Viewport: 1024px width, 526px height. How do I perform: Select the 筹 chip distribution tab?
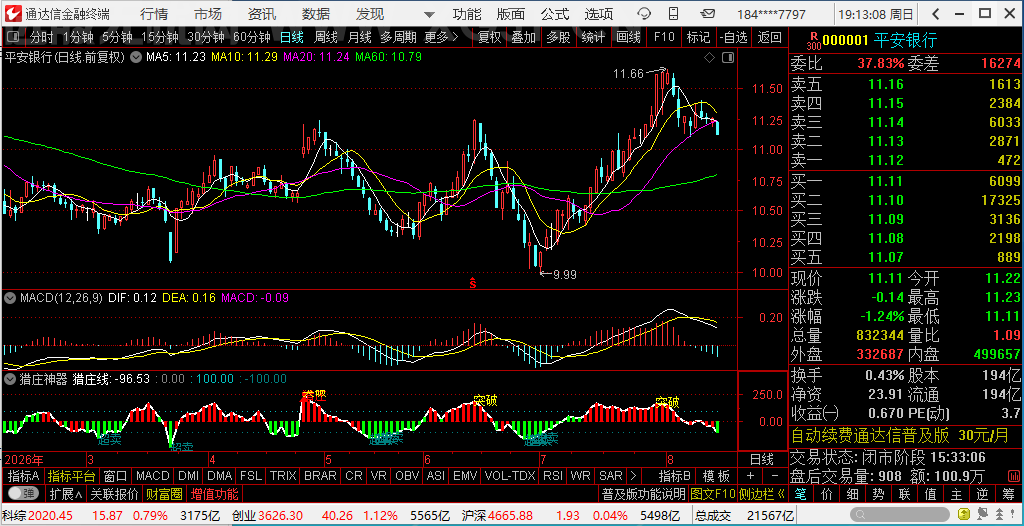(x=1009, y=492)
